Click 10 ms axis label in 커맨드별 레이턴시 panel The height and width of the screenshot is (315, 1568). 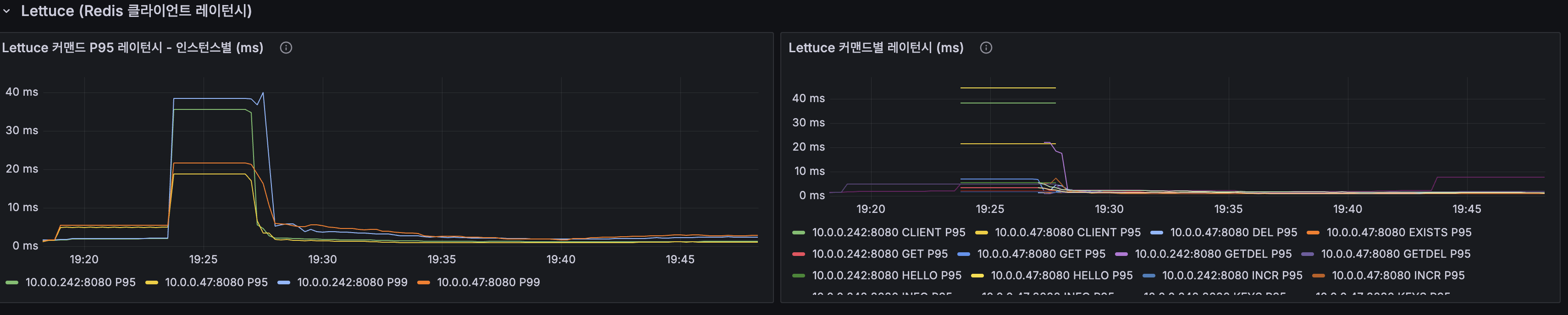(810, 171)
